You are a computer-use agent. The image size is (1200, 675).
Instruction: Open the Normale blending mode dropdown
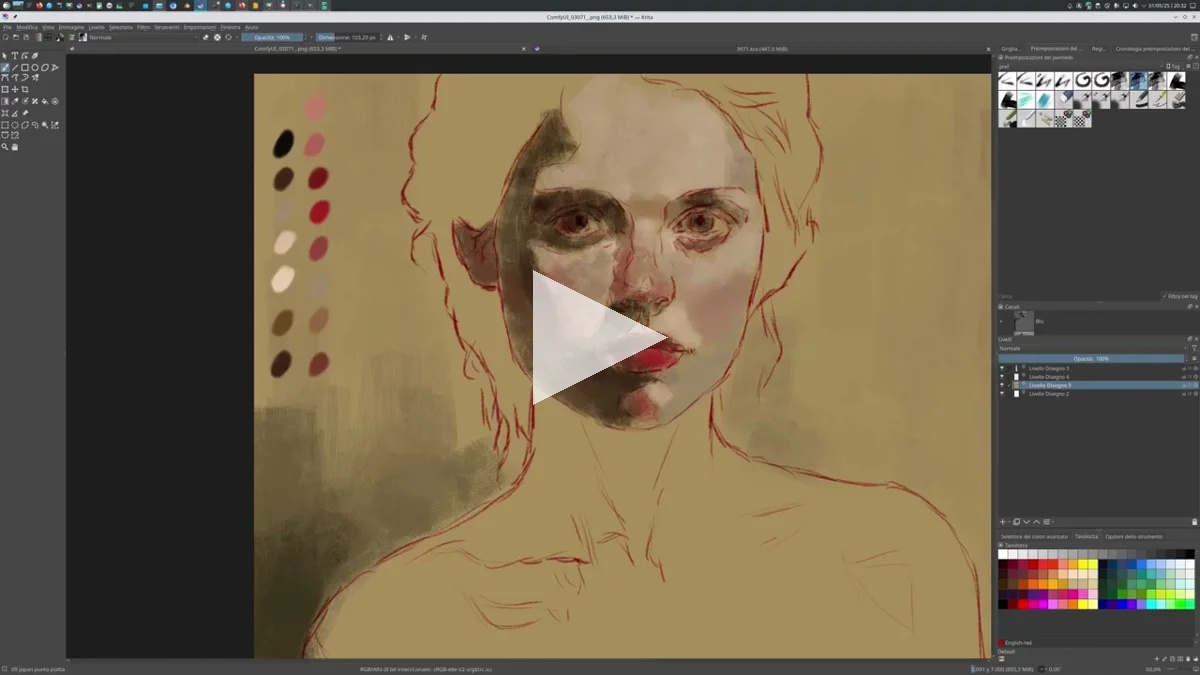tap(140, 37)
